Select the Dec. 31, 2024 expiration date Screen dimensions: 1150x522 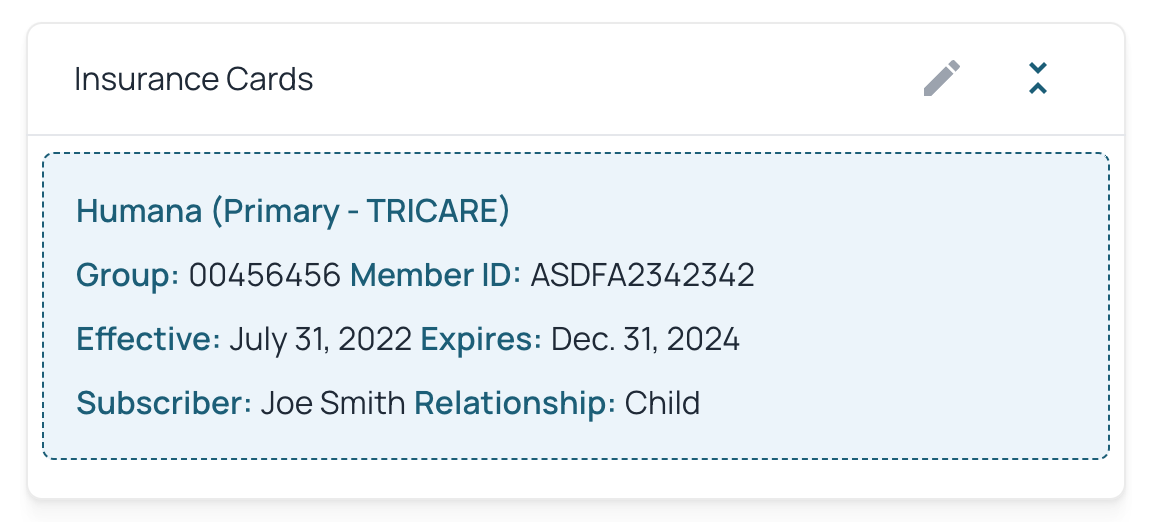pyautogui.click(x=645, y=339)
